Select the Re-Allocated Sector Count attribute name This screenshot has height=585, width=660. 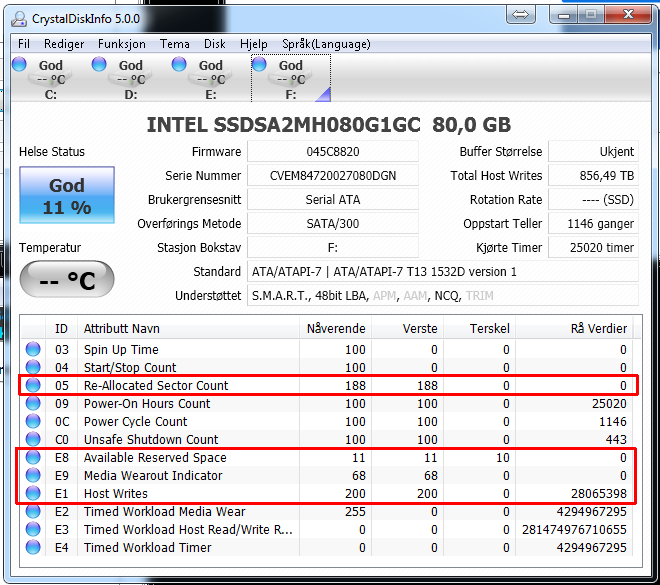[156, 386]
